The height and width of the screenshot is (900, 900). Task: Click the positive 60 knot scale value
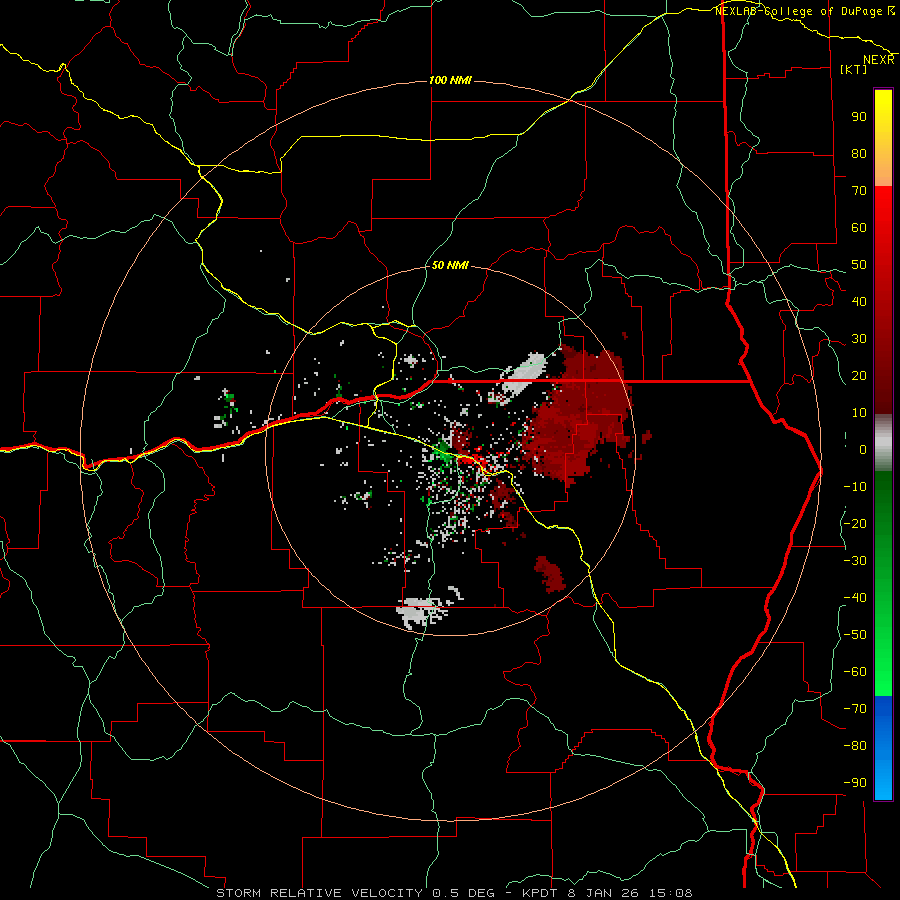point(859,227)
